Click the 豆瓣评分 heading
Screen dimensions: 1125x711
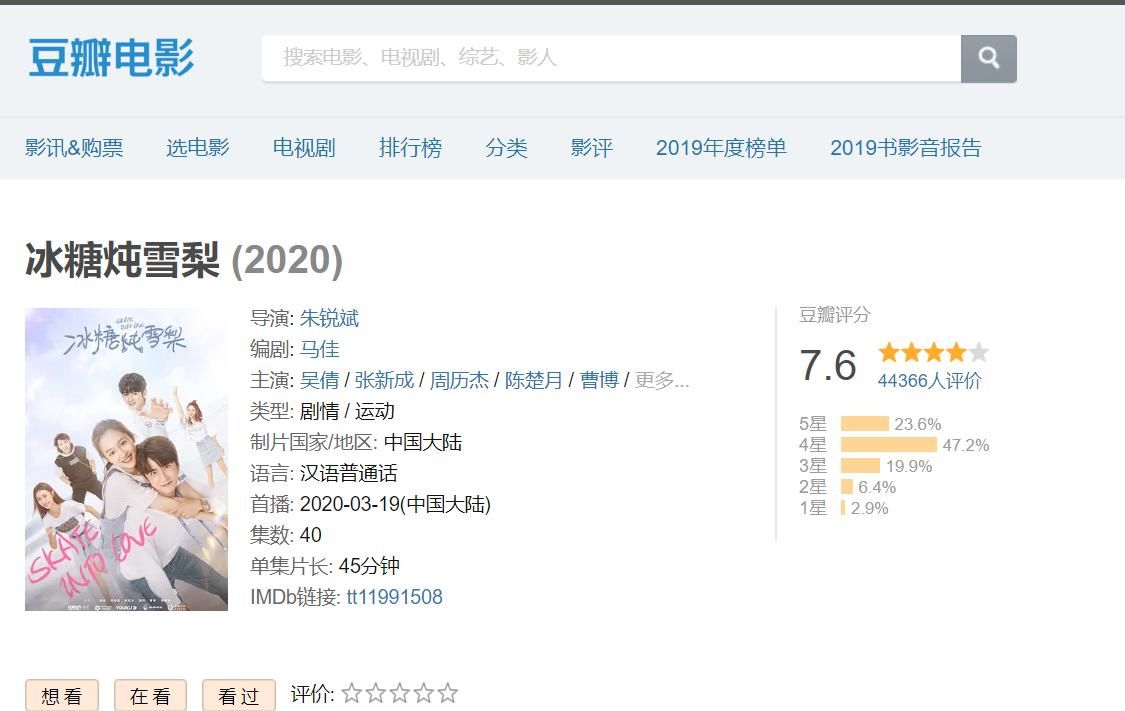[834, 315]
